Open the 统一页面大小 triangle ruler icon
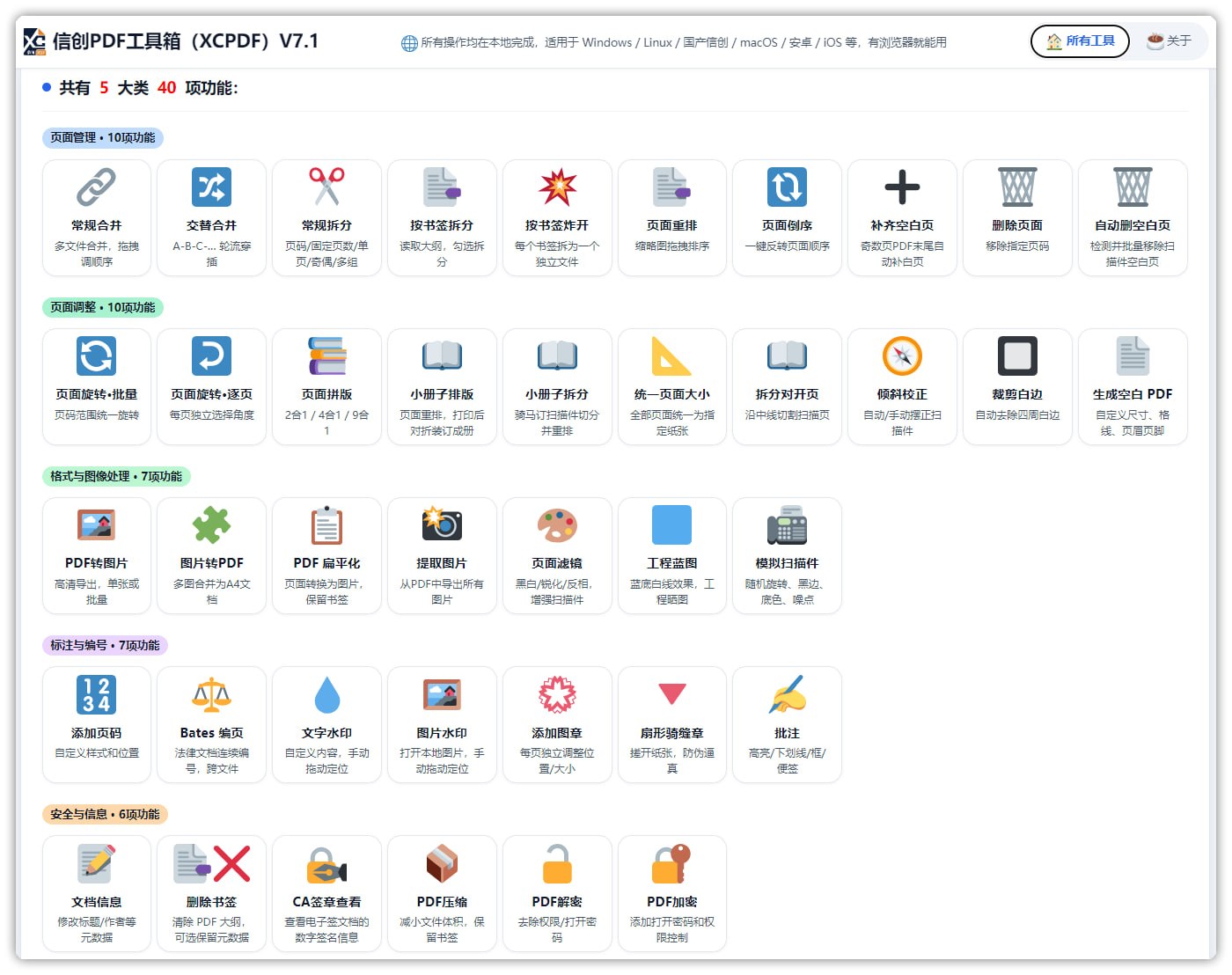Screen dimensions: 1232x975 (x=671, y=356)
